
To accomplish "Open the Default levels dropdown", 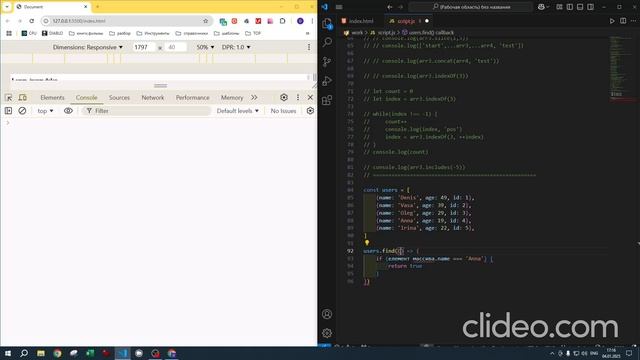I will click(237, 111).
